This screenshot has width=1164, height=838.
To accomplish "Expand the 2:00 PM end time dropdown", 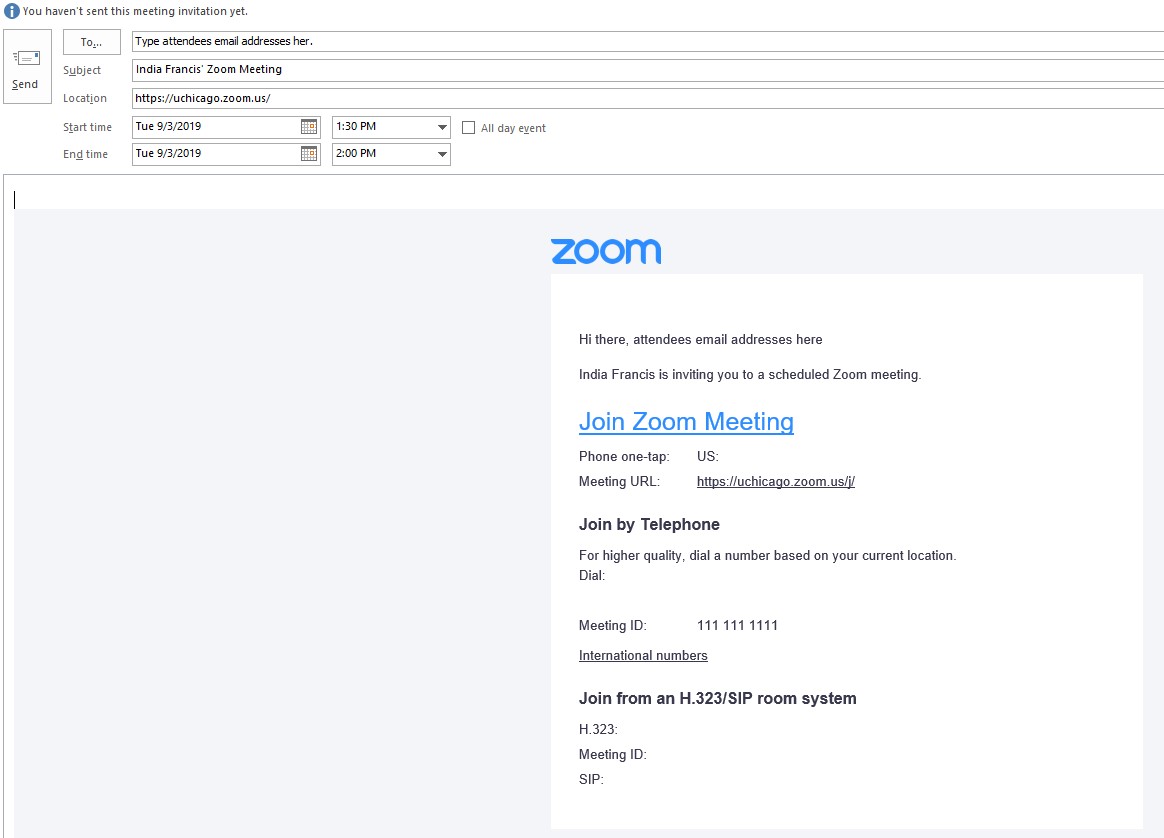I will (442, 154).
